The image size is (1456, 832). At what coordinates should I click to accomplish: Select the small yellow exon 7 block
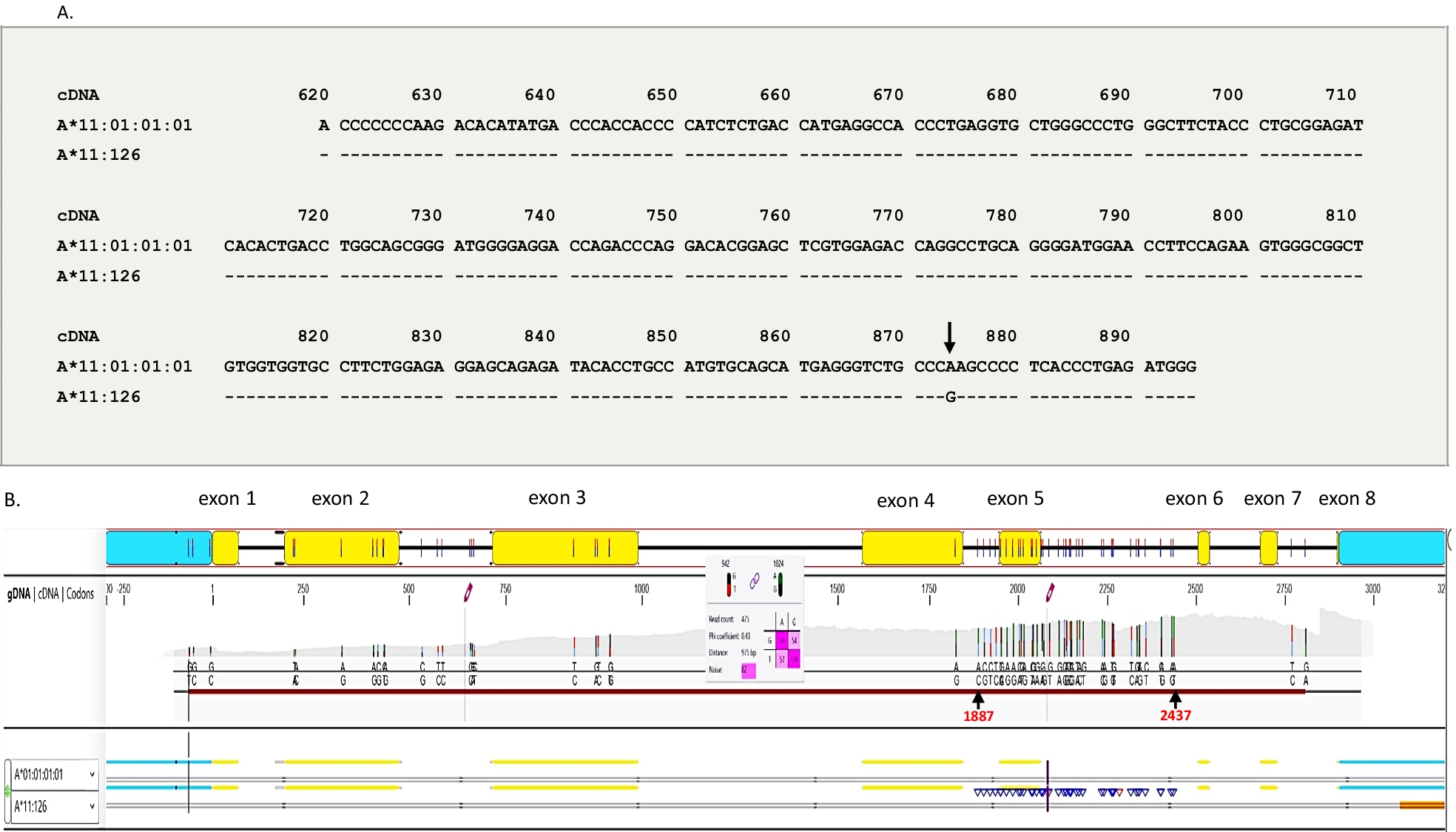(1269, 548)
